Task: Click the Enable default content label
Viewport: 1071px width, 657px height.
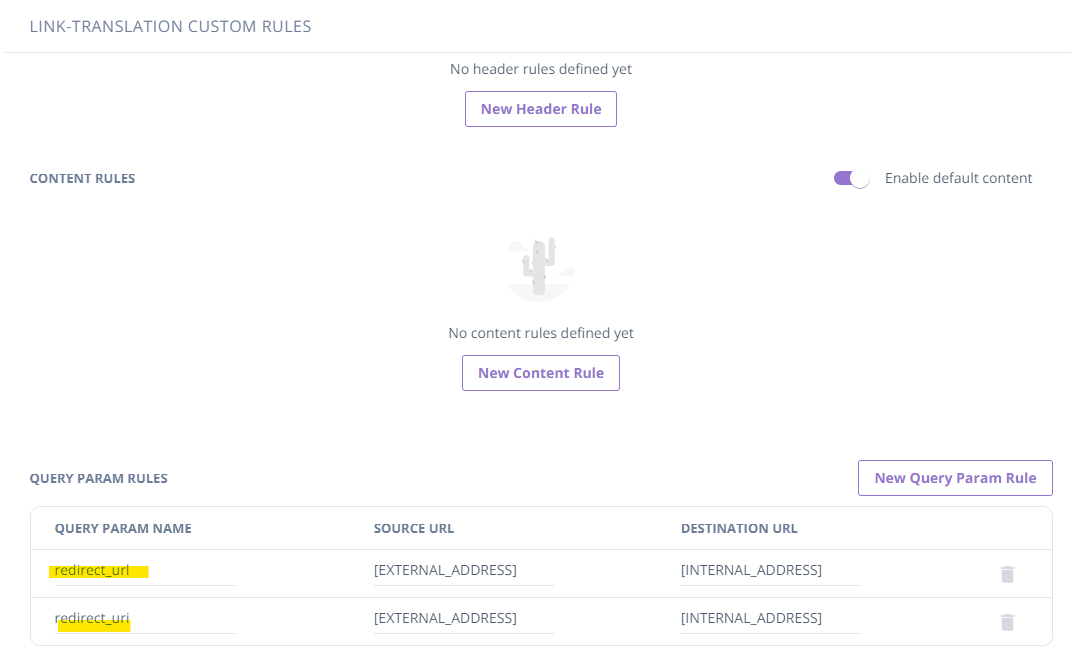Action: point(958,178)
